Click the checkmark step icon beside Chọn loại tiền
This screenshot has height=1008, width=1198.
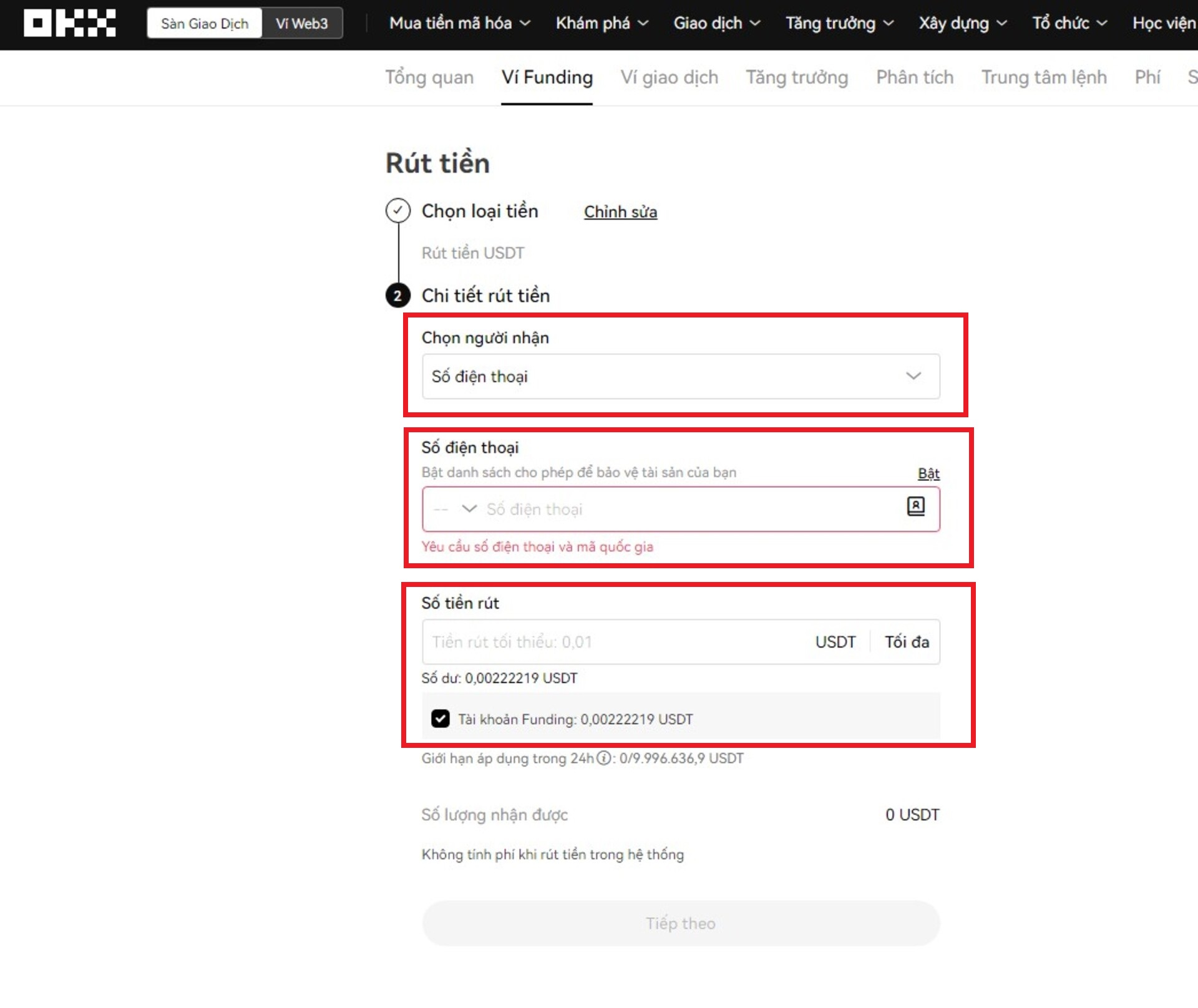point(398,211)
